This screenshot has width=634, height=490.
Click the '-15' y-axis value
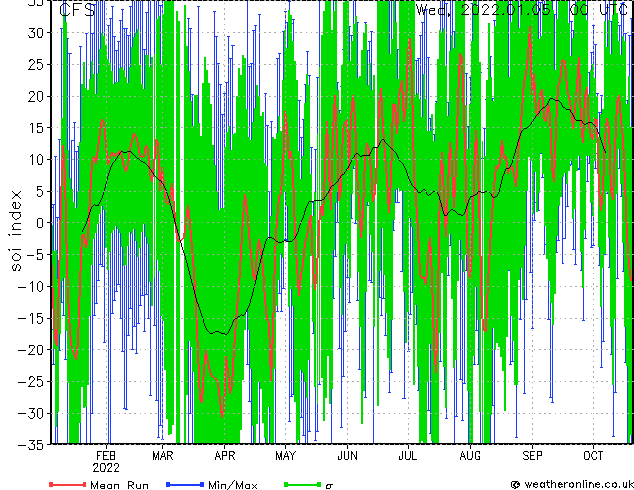(x=31, y=318)
